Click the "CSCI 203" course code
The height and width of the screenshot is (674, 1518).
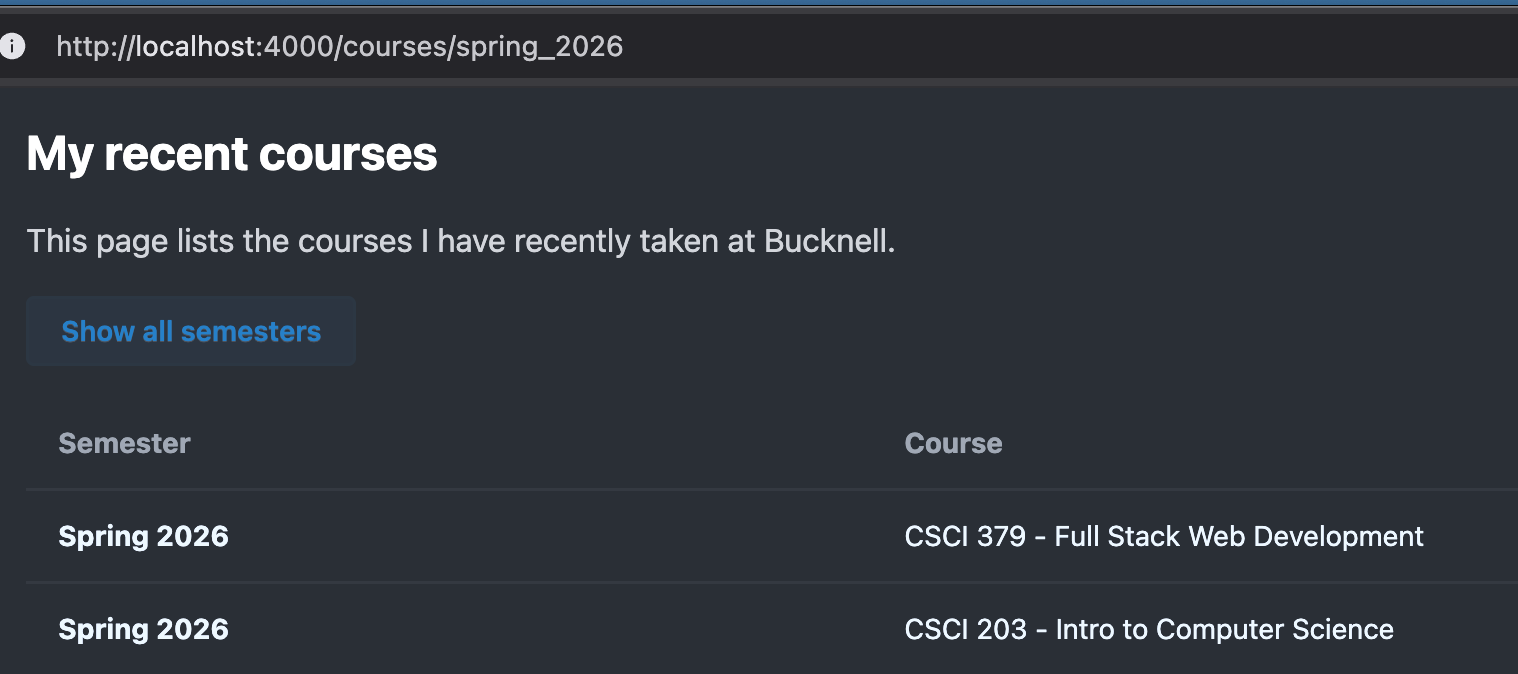965,629
